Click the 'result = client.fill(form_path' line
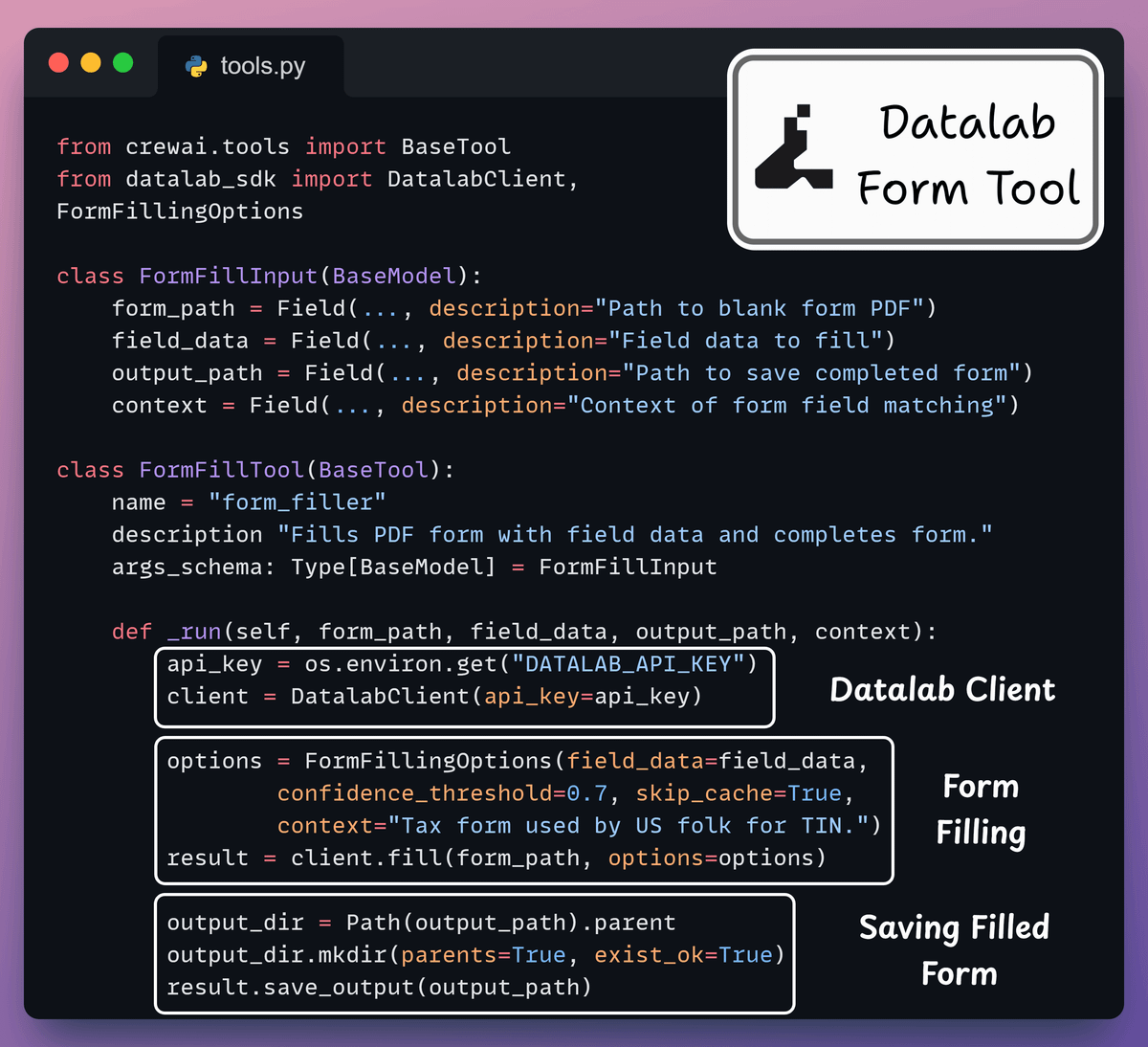Image resolution: width=1148 pixels, height=1047 pixels. 497,858
